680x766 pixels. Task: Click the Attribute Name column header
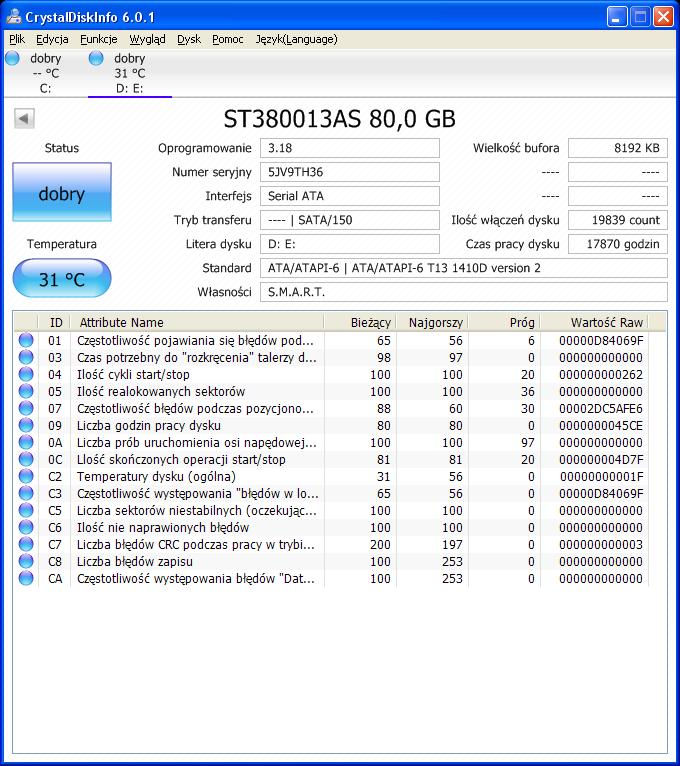point(197,322)
